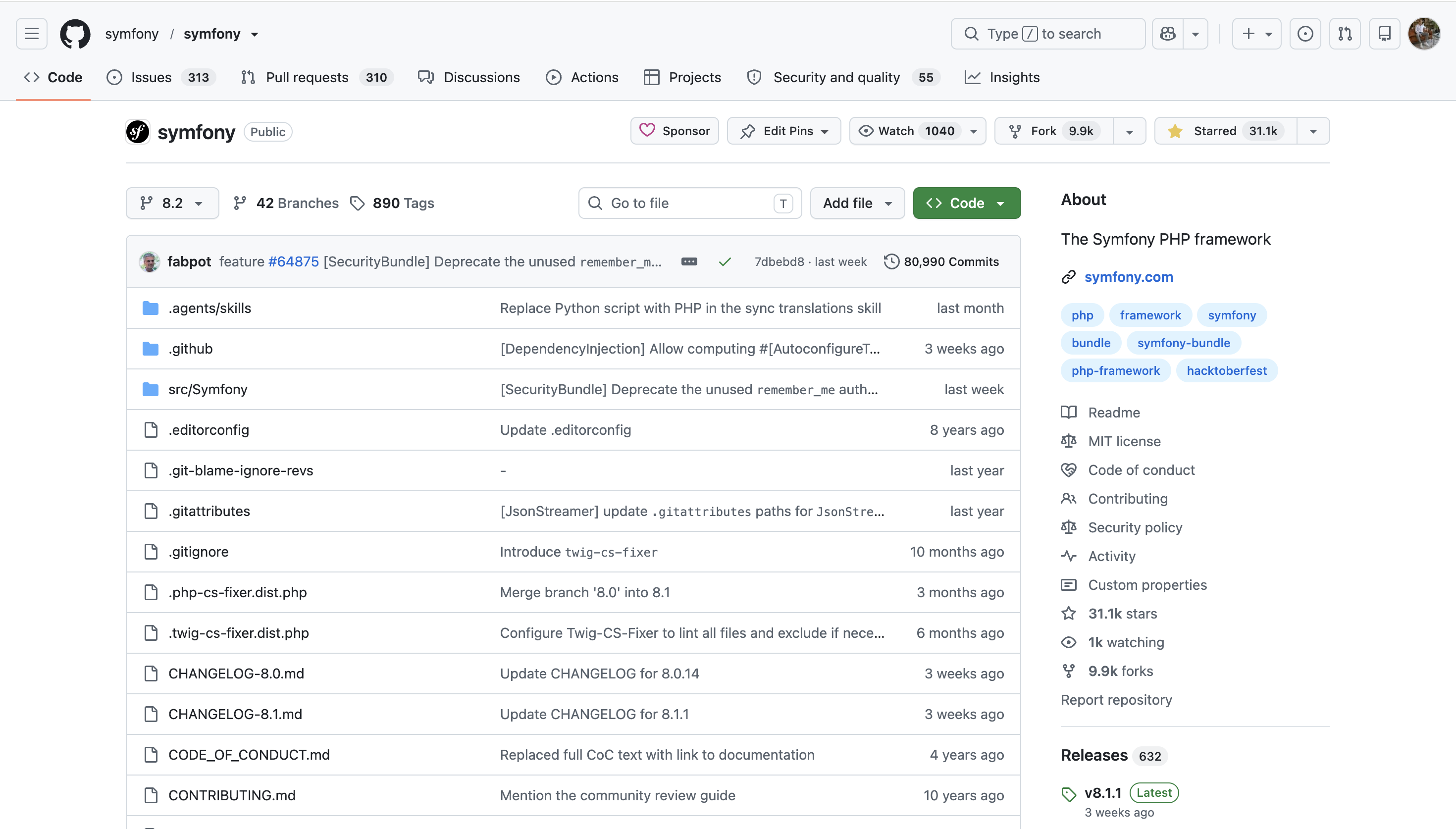The image size is (1456, 829).
Task: Open Custom properties link
Action: 1134,585
